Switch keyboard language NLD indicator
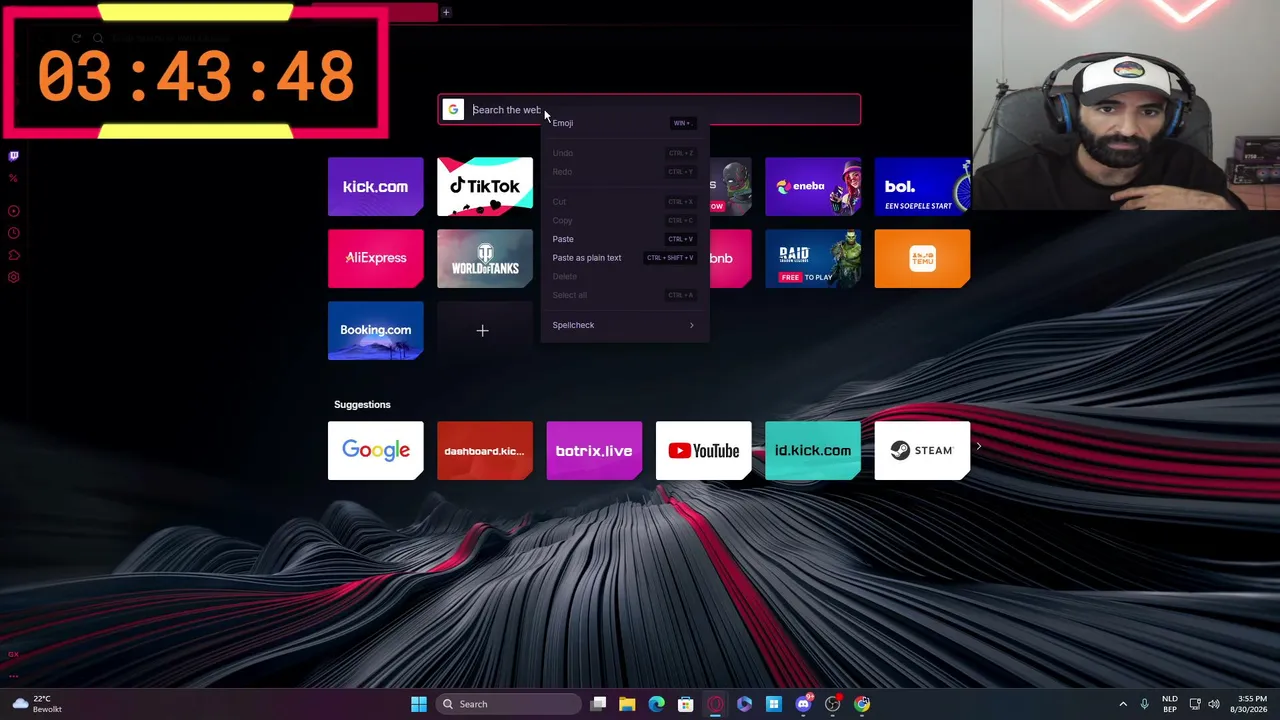 pyautogui.click(x=1169, y=704)
